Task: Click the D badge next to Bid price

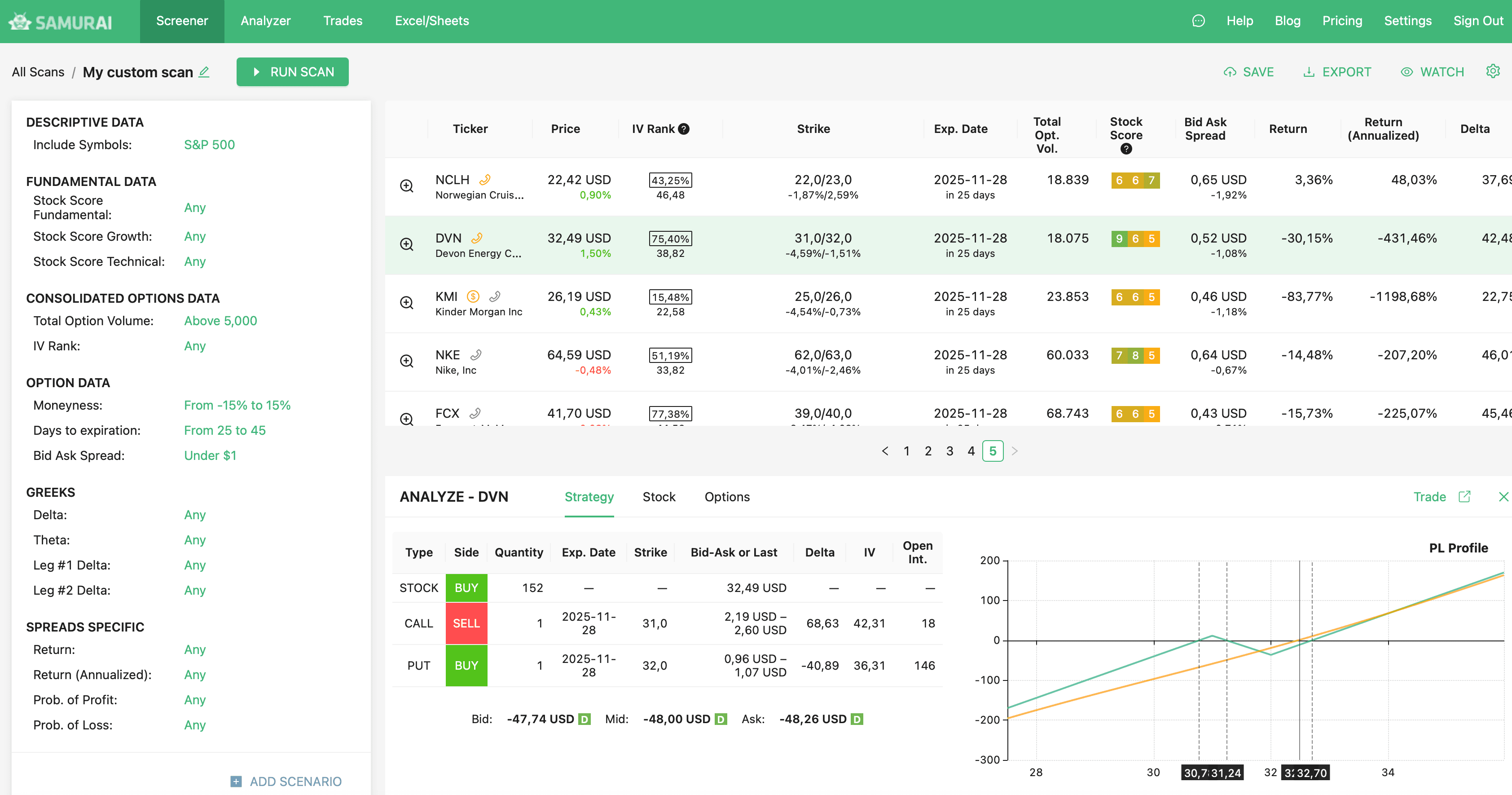Action: 584,719
